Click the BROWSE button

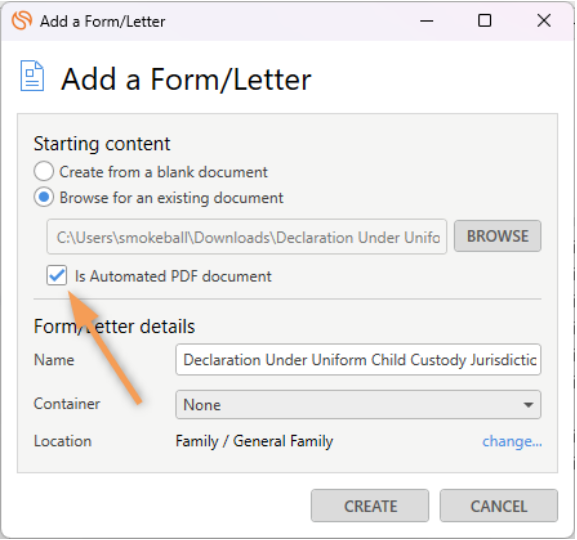pyautogui.click(x=497, y=236)
